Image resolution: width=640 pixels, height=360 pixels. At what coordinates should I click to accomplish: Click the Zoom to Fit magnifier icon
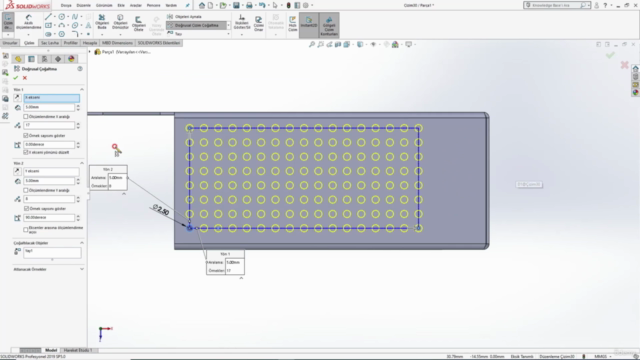point(312,44)
